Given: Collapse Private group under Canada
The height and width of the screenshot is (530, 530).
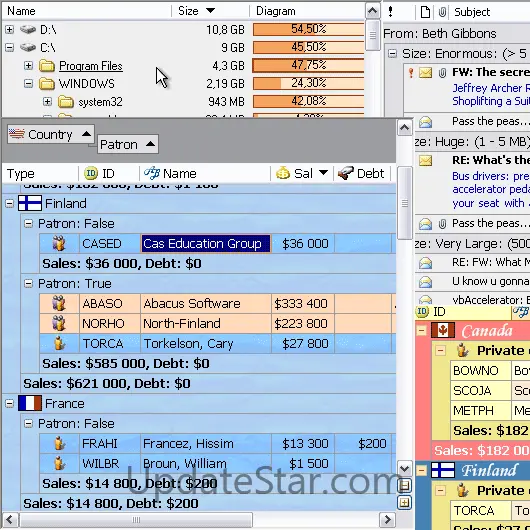Looking at the screenshot, I should coord(440,351).
